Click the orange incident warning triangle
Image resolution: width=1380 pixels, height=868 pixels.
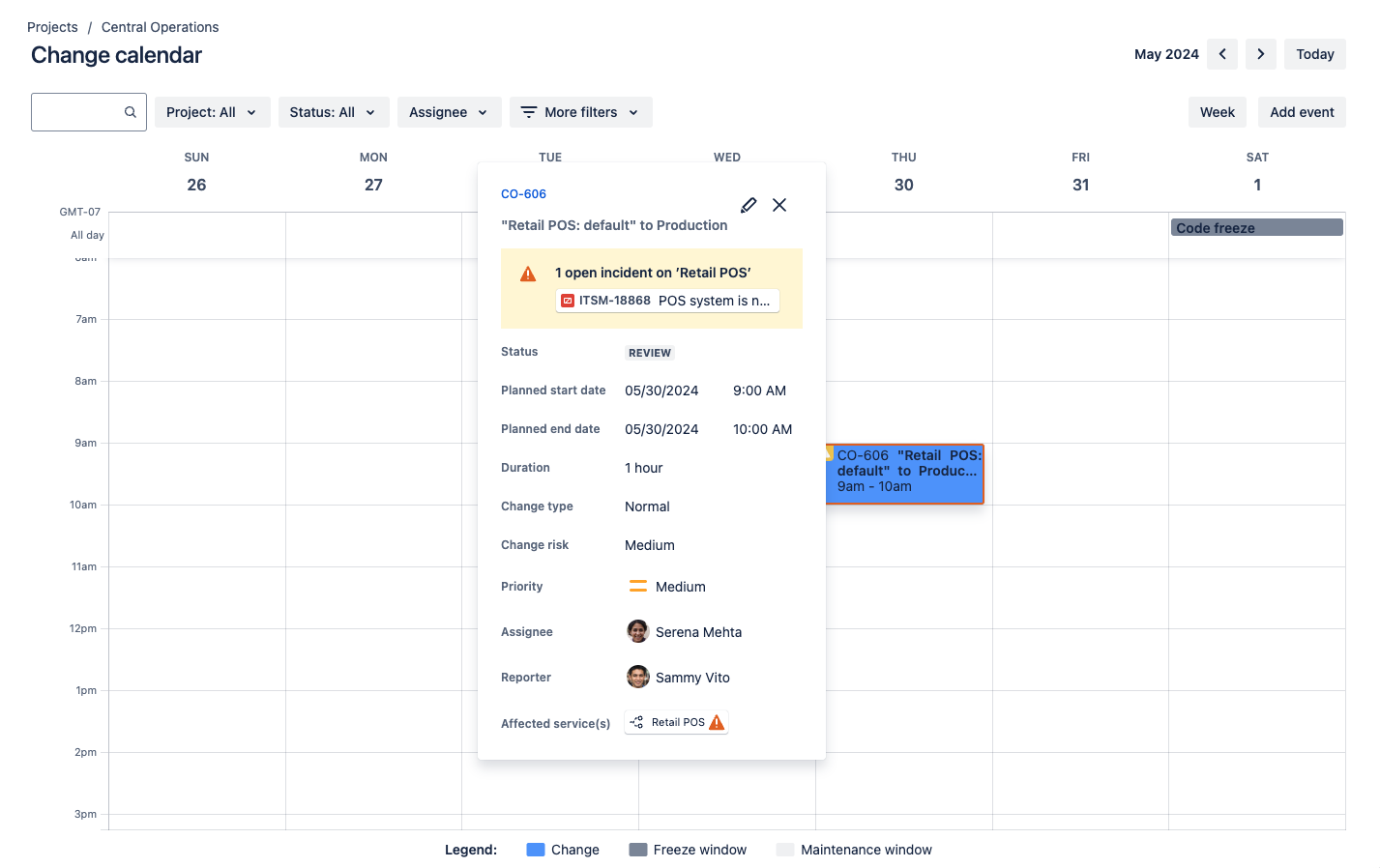click(527, 273)
